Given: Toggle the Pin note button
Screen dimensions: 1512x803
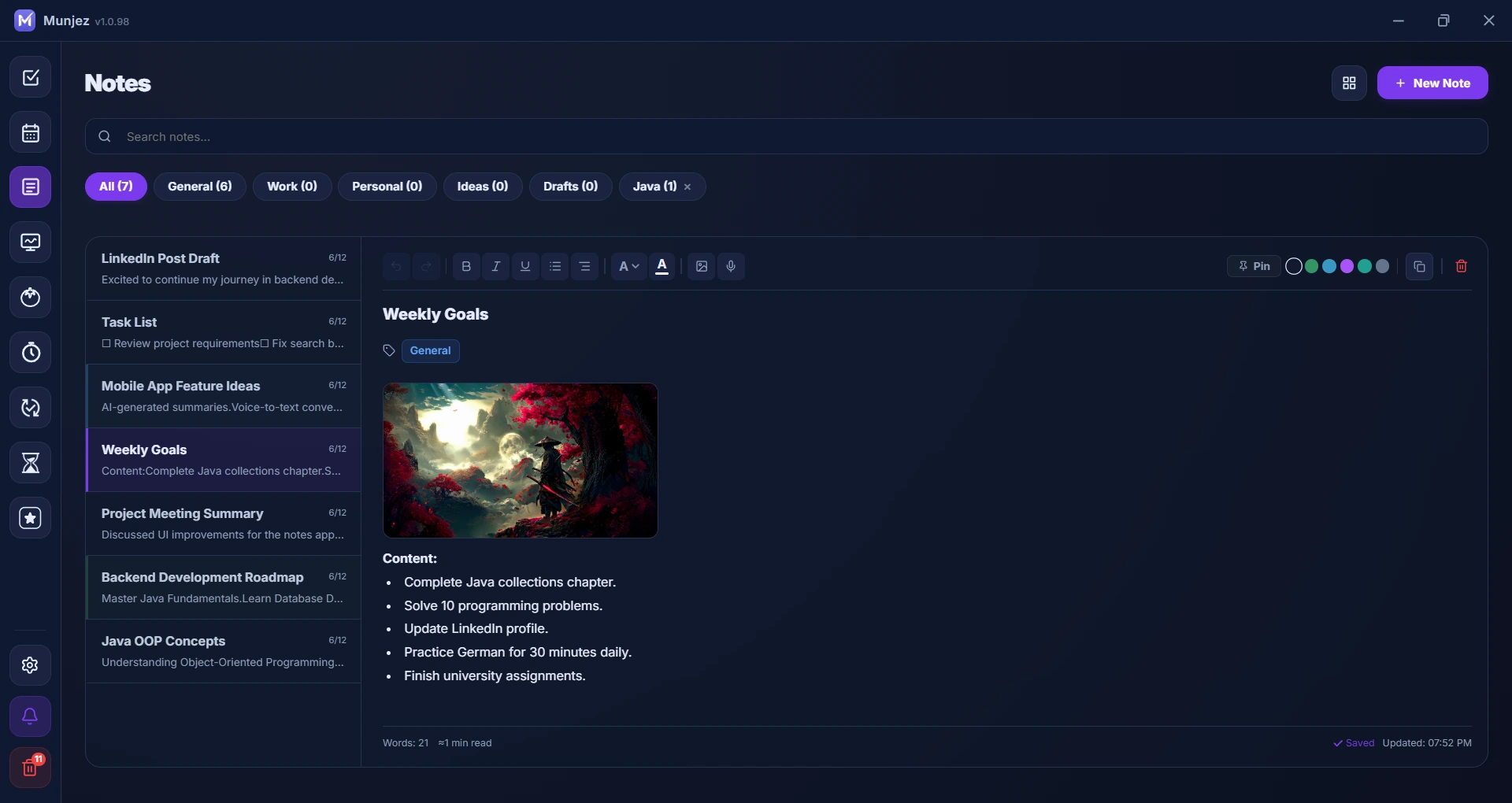Looking at the screenshot, I should (x=1254, y=266).
